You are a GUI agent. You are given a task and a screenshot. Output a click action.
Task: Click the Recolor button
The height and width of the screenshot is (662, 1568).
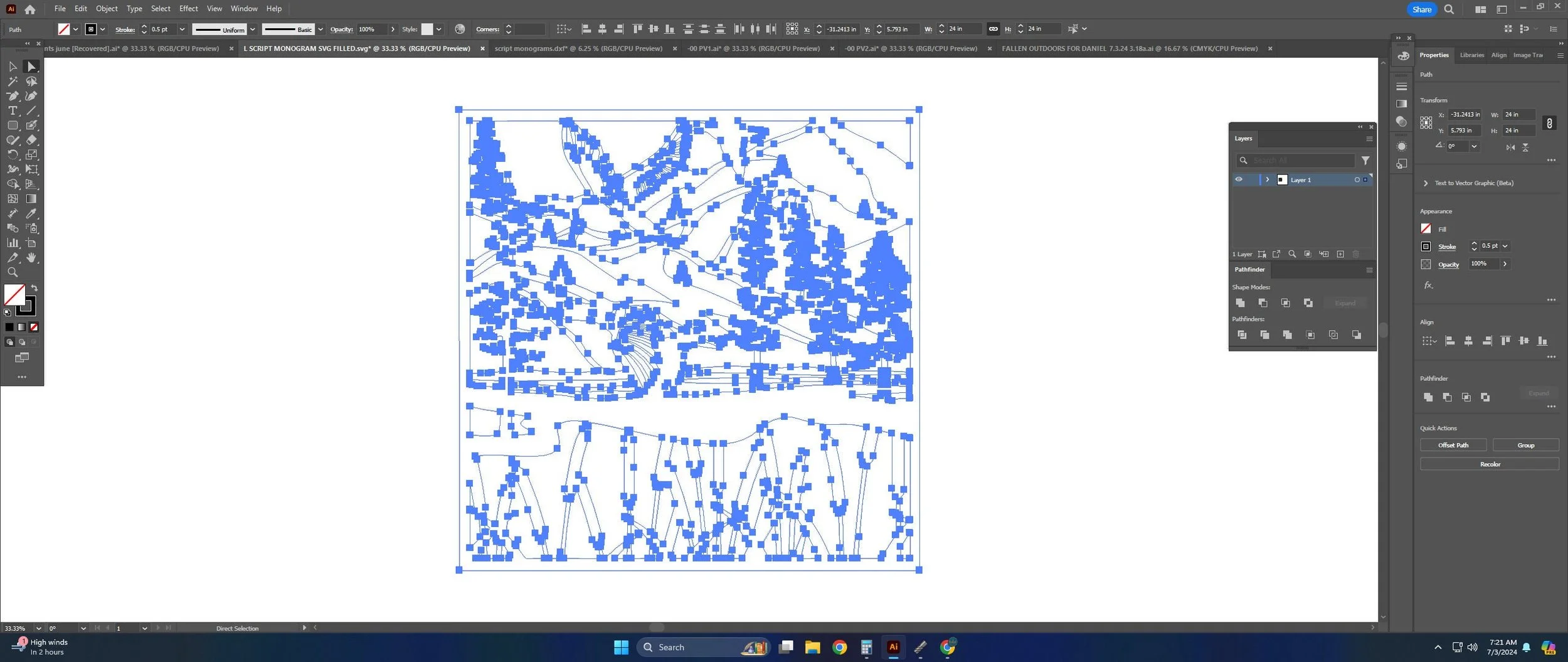click(1490, 464)
